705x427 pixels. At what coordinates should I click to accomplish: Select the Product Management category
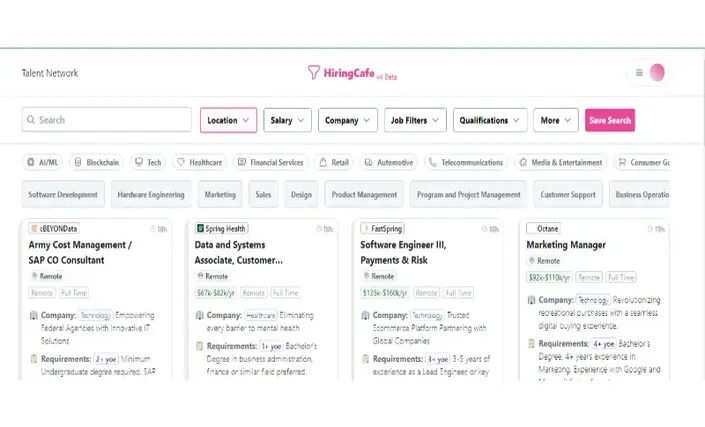[x=364, y=194]
